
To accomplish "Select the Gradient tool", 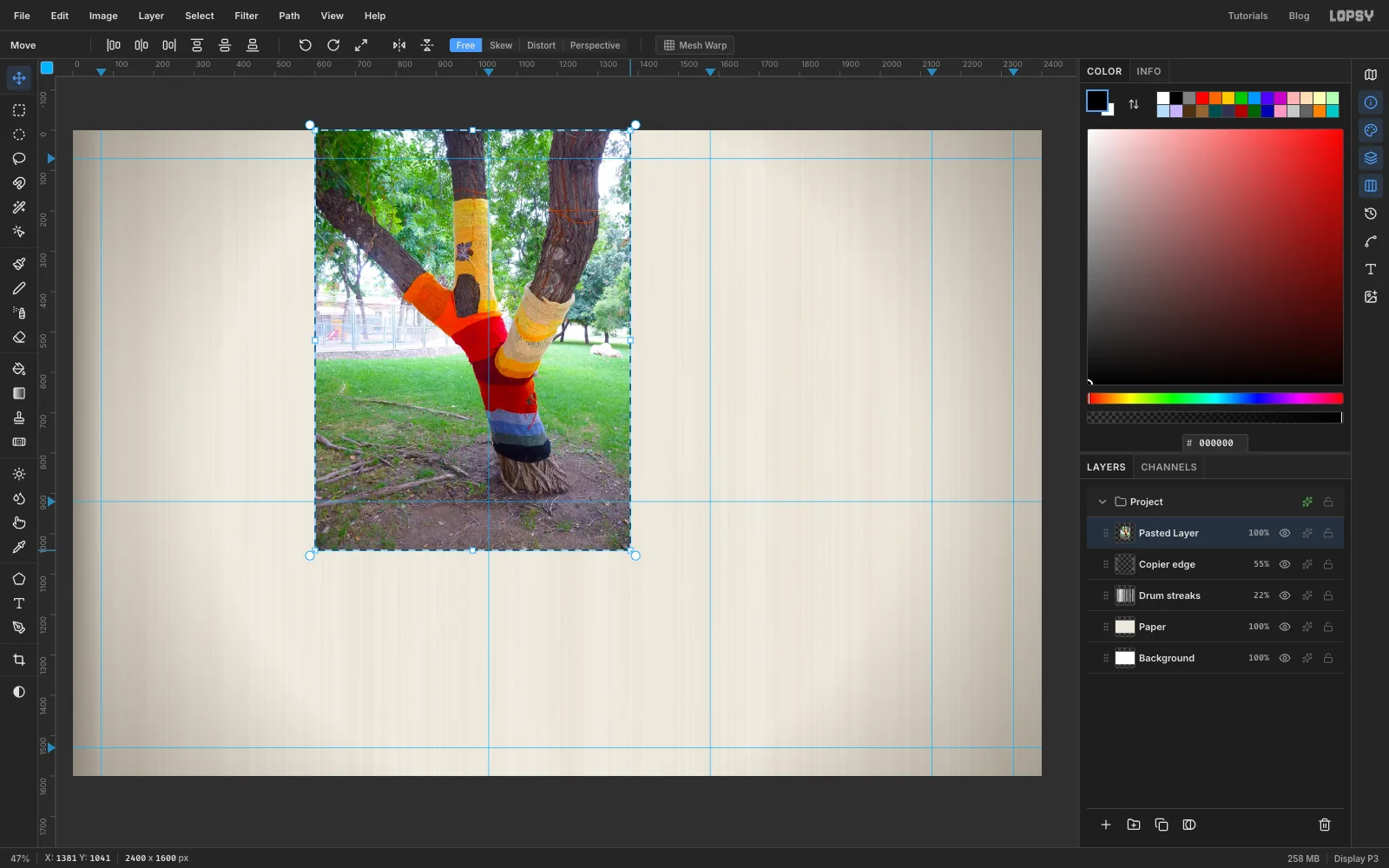I will click(x=19, y=393).
